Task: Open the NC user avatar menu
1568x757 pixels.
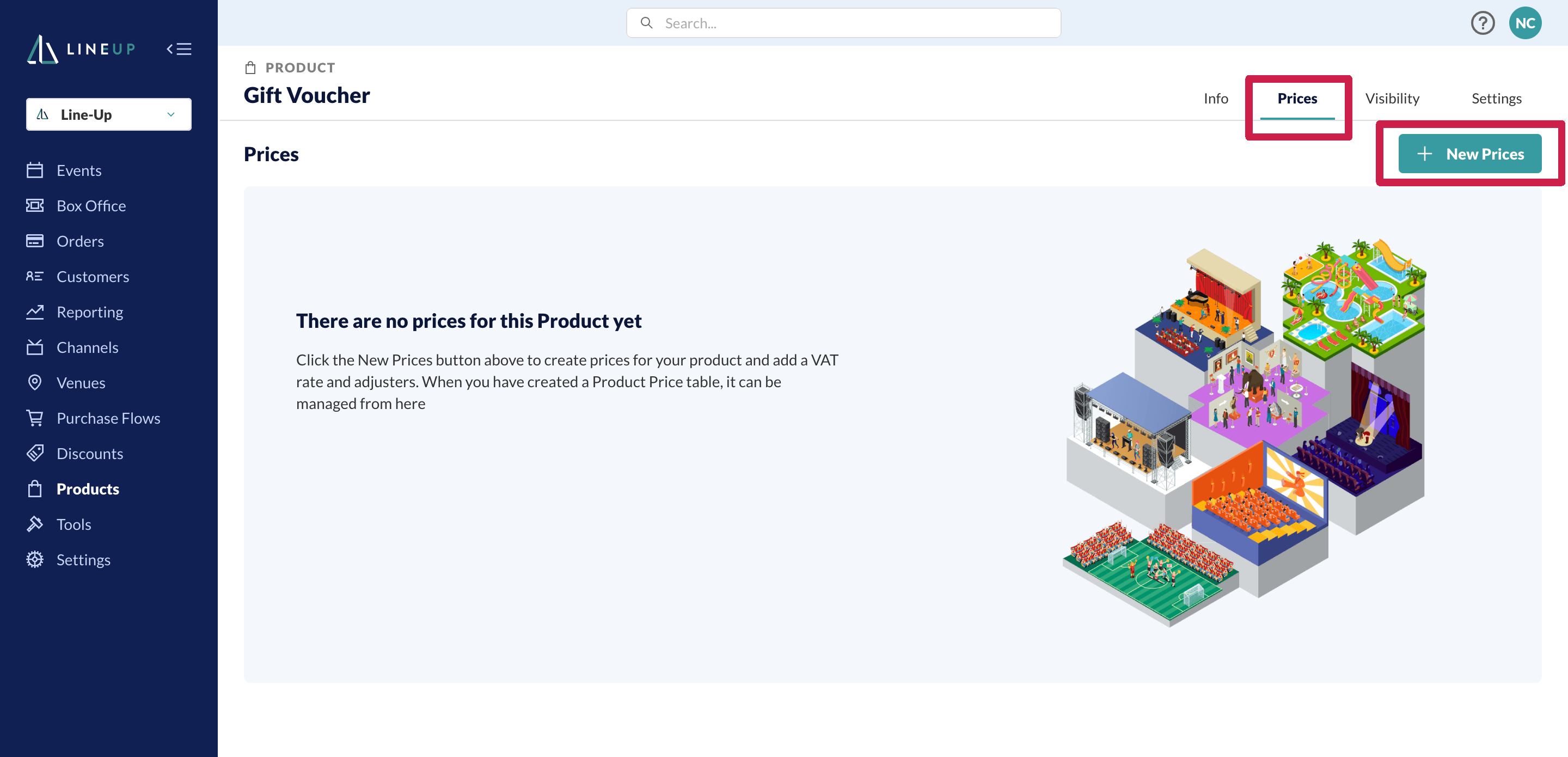Action: [1525, 23]
